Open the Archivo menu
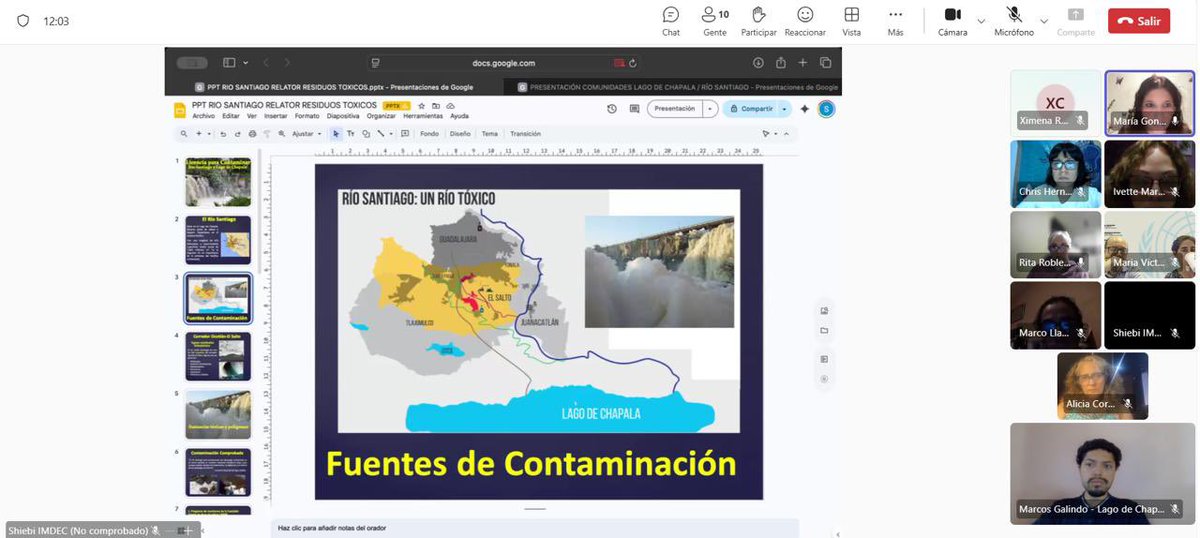Image resolution: width=1200 pixels, height=538 pixels. tap(203, 116)
